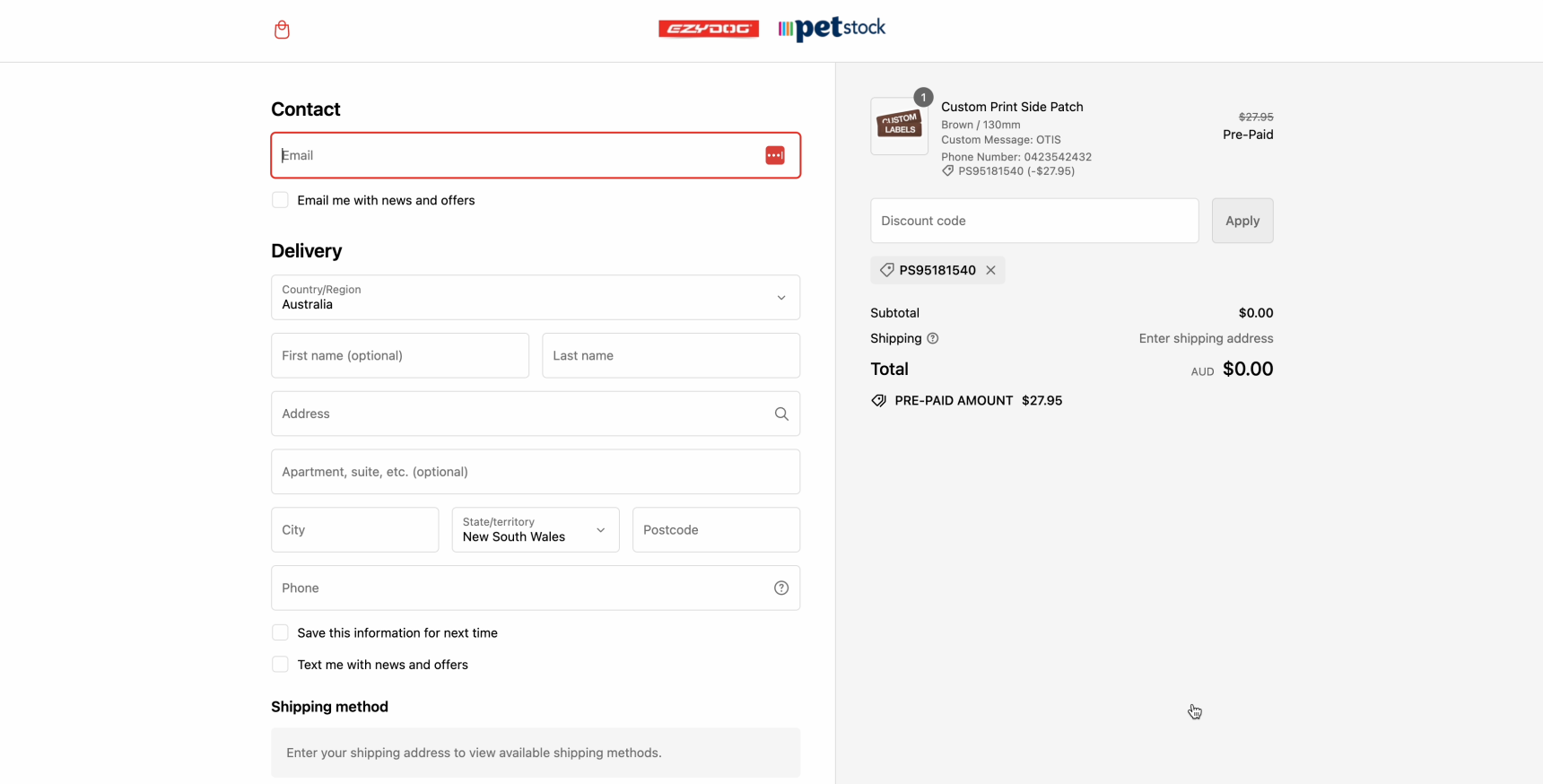Open the Country/Region dropdown
This screenshot has width=1543, height=784.
pyautogui.click(x=535, y=298)
